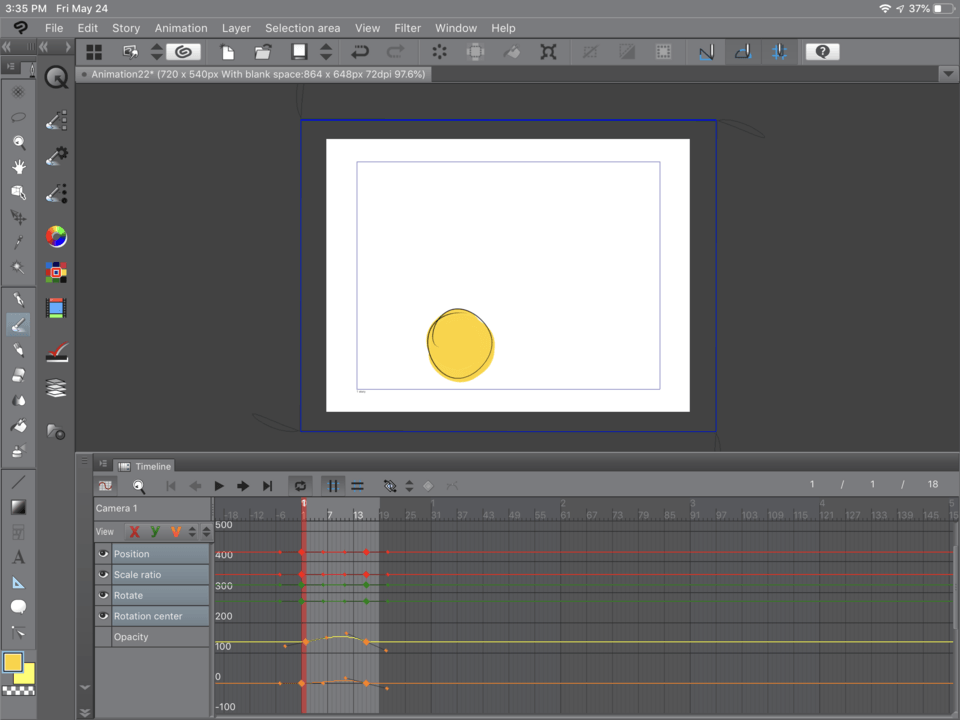The image size is (960, 720).
Task: Click the Undo arrow in command bar
Action: [360, 52]
